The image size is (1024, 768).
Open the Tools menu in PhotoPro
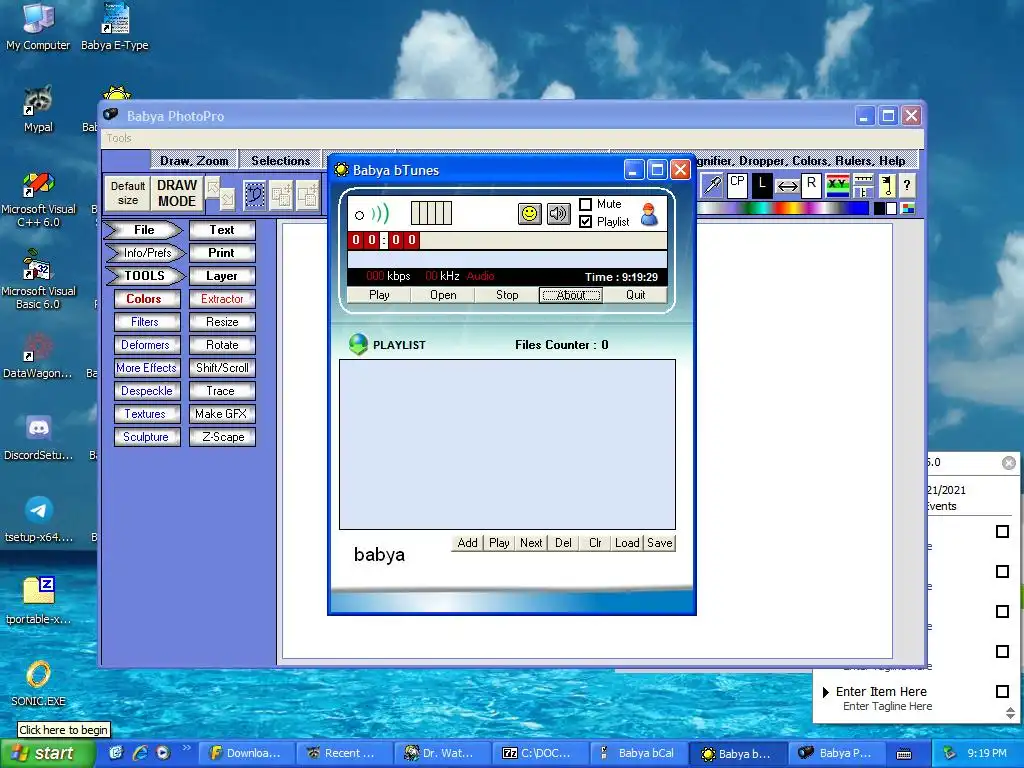119,138
